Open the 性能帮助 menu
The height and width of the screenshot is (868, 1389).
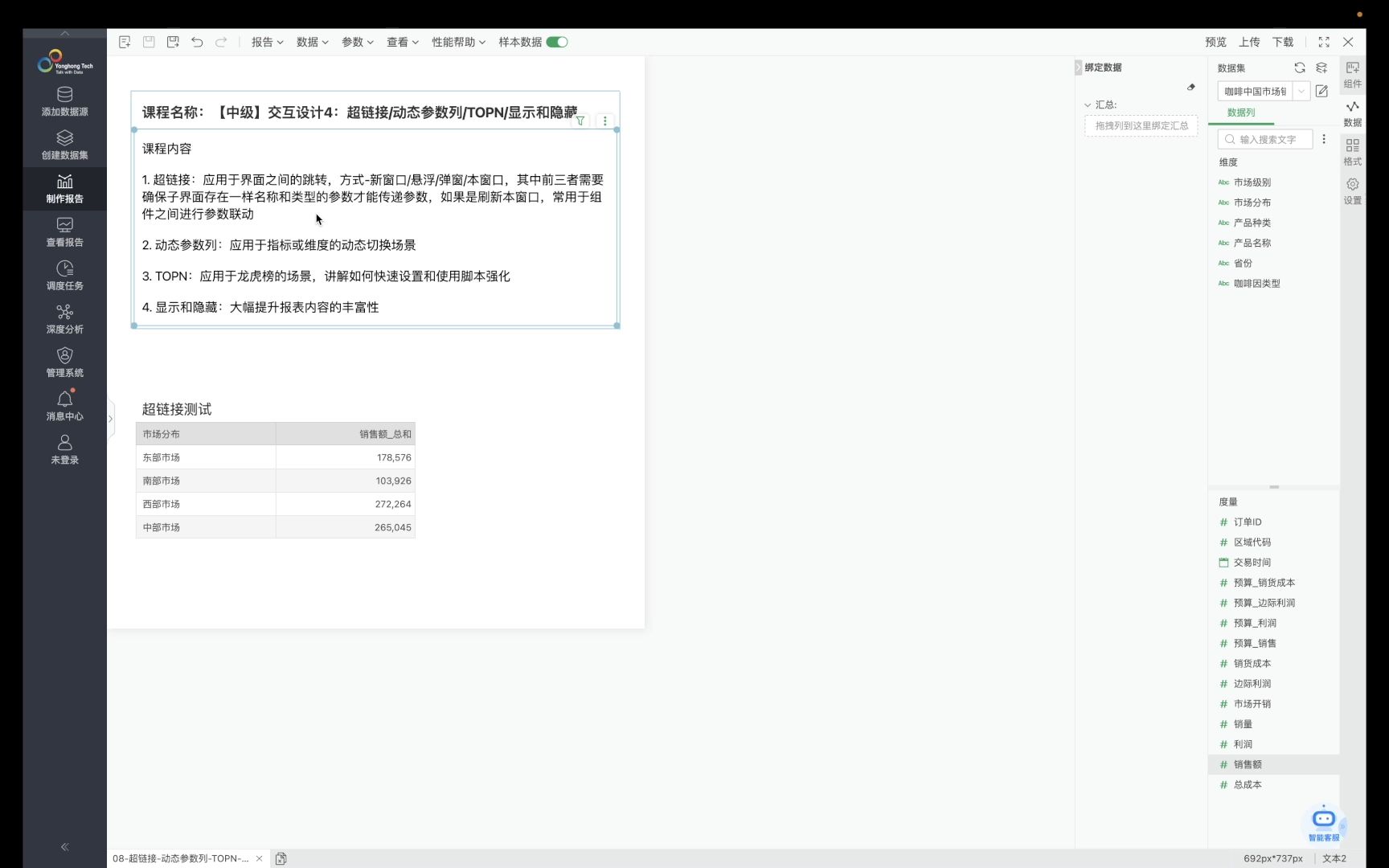(x=458, y=42)
